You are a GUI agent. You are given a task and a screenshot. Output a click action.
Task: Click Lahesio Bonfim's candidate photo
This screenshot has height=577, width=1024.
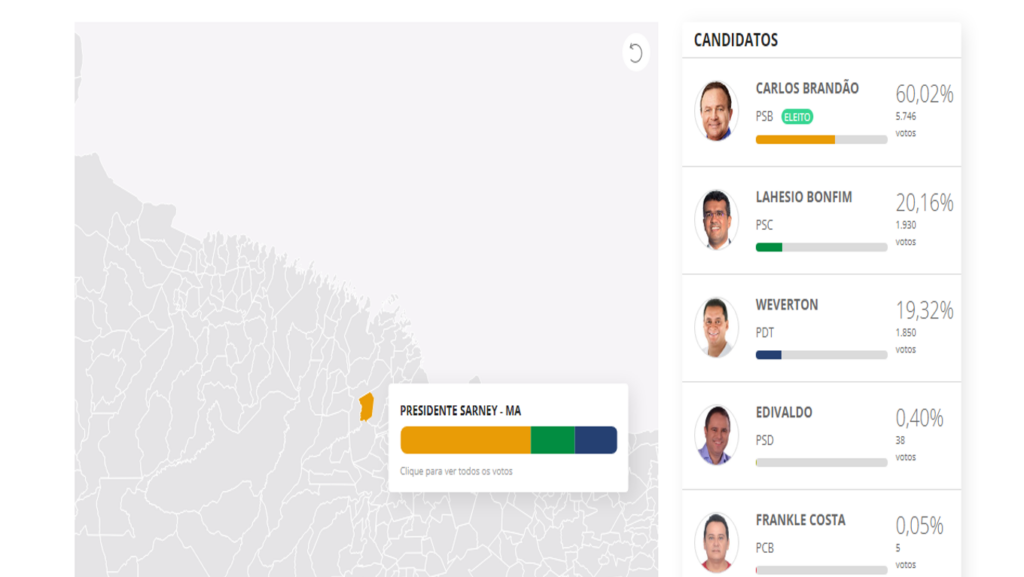coord(716,219)
